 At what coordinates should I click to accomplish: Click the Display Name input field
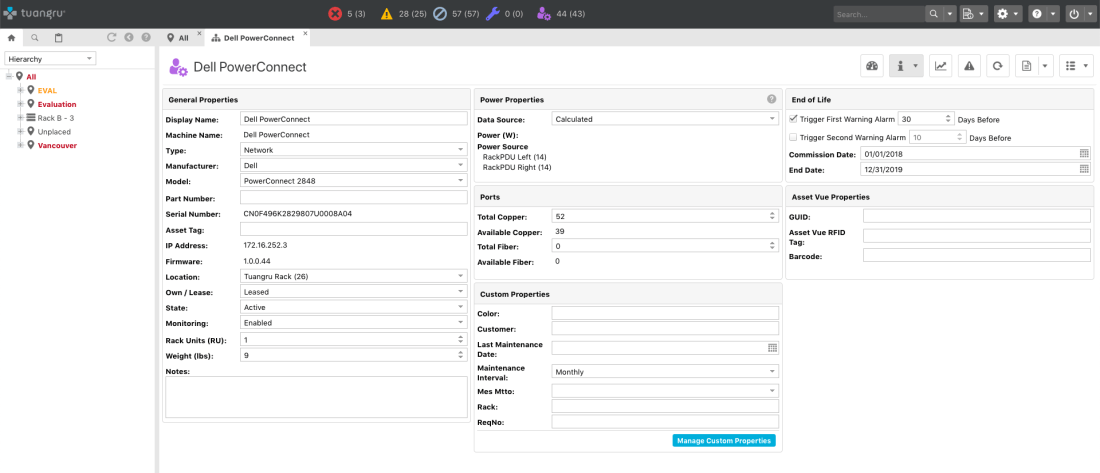point(354,119)
